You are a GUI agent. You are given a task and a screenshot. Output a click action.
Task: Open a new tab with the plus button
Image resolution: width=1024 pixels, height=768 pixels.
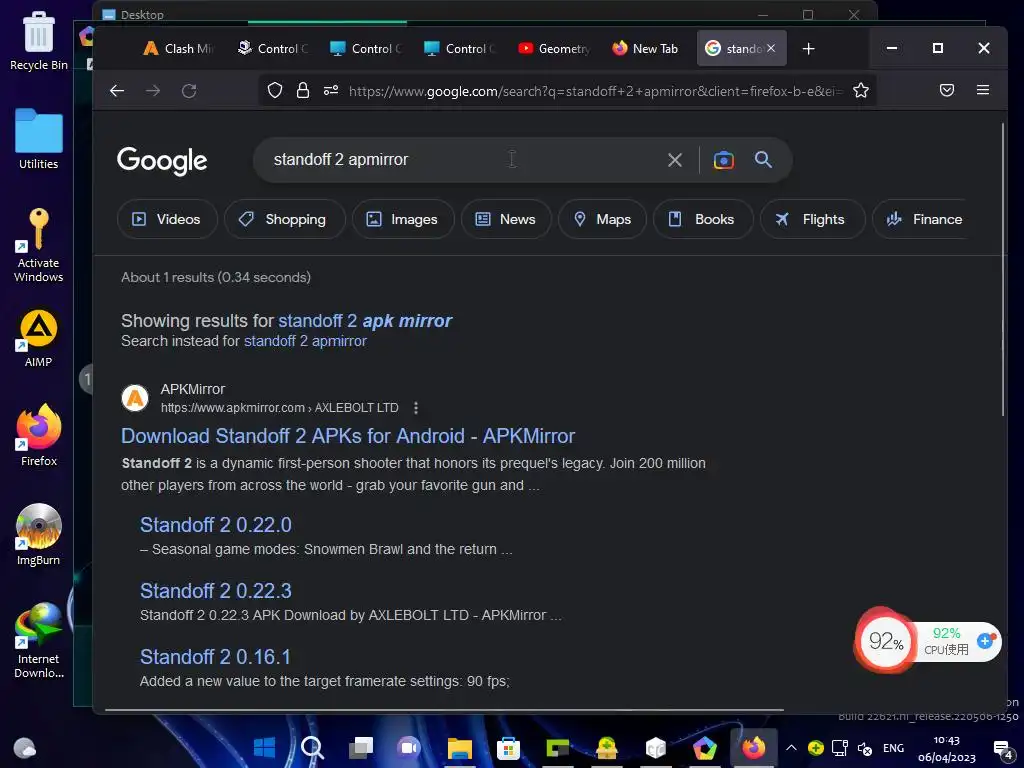[808, 48]
